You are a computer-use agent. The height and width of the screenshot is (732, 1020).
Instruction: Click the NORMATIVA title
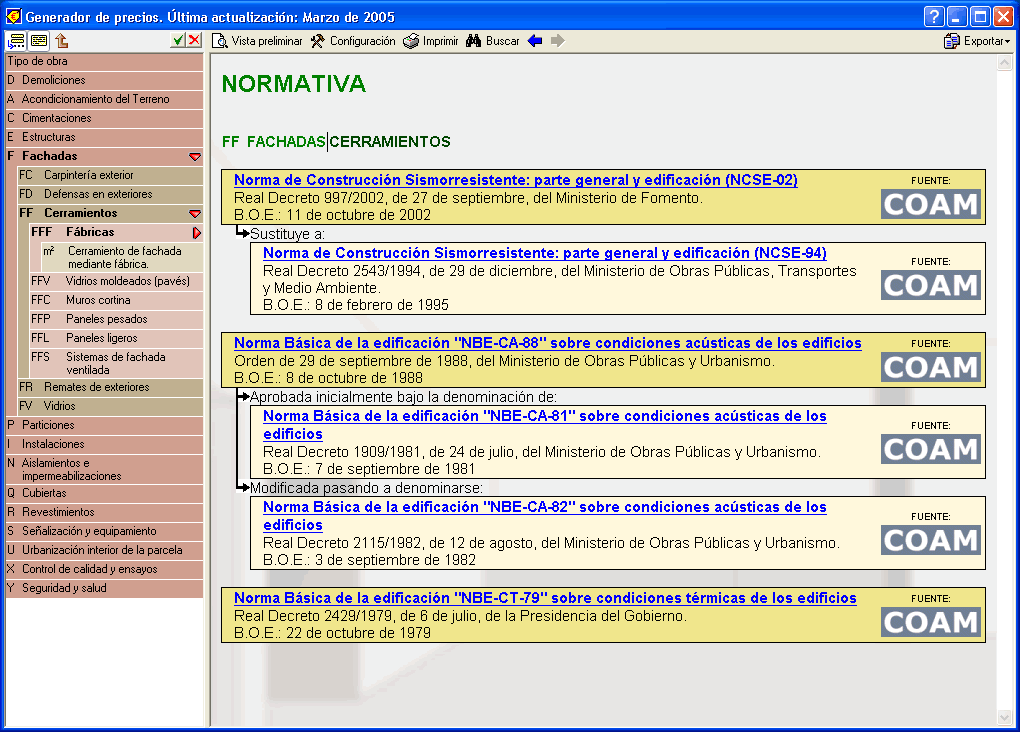click(x=293, y=84)
